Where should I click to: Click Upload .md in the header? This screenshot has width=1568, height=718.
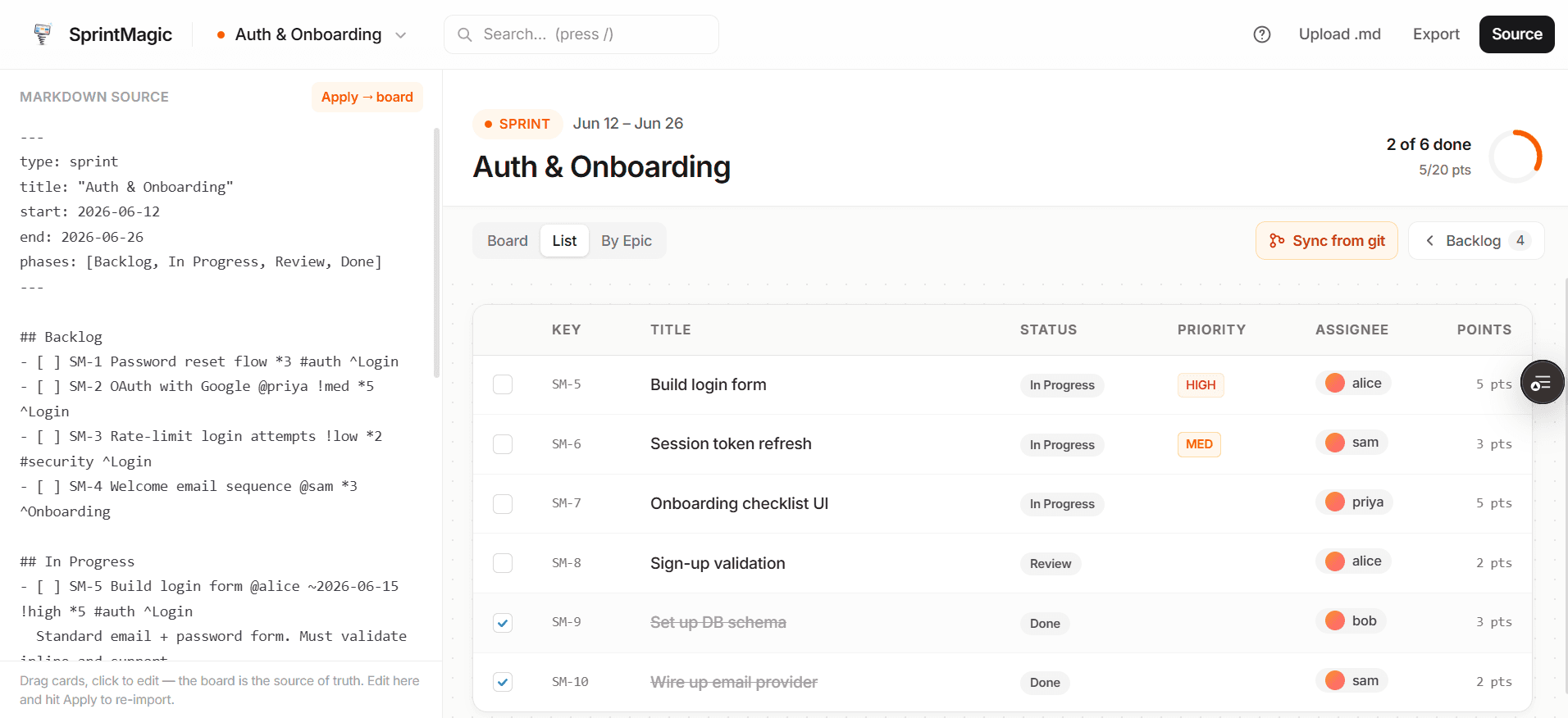pyautogui.click(x=1340, y=34)
